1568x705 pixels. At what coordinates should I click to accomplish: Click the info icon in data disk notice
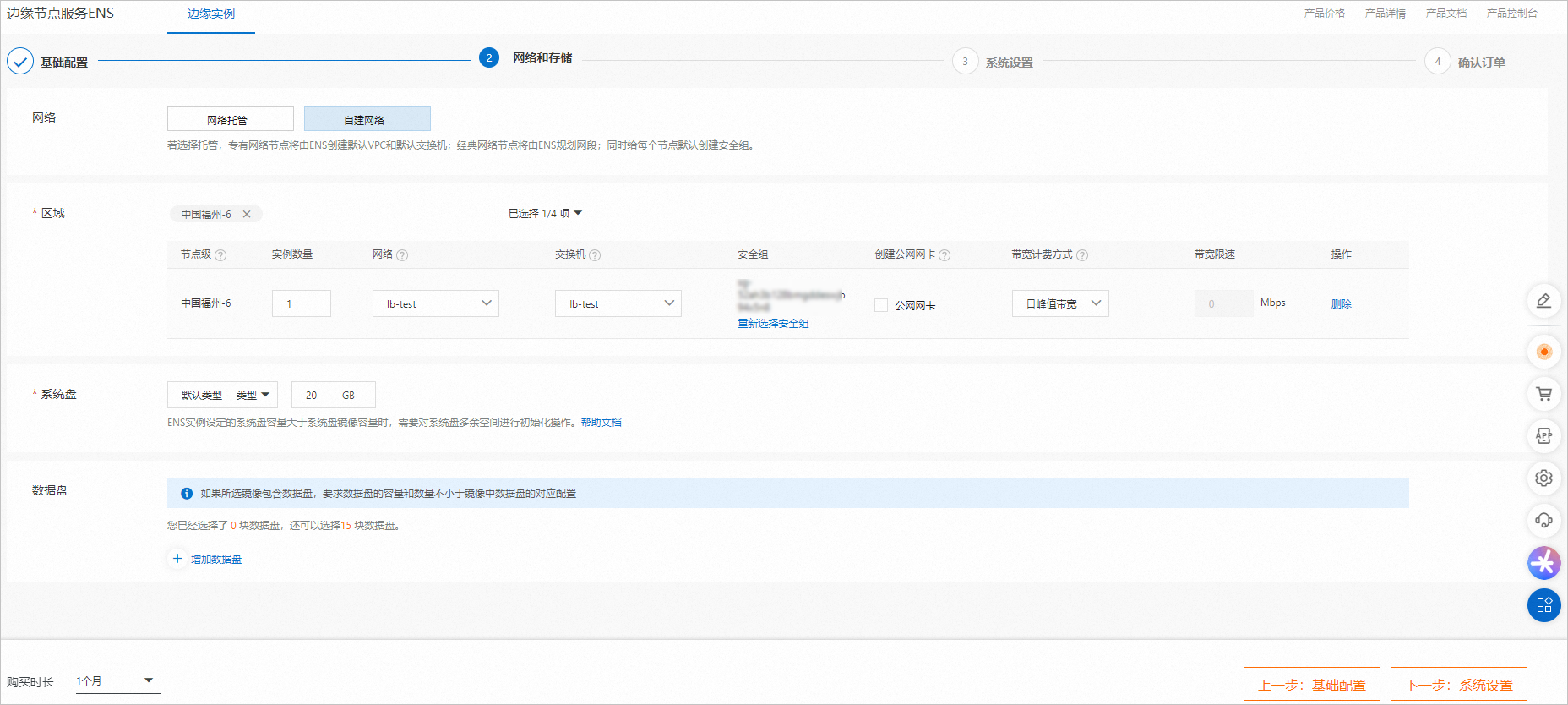coord(187,494)
